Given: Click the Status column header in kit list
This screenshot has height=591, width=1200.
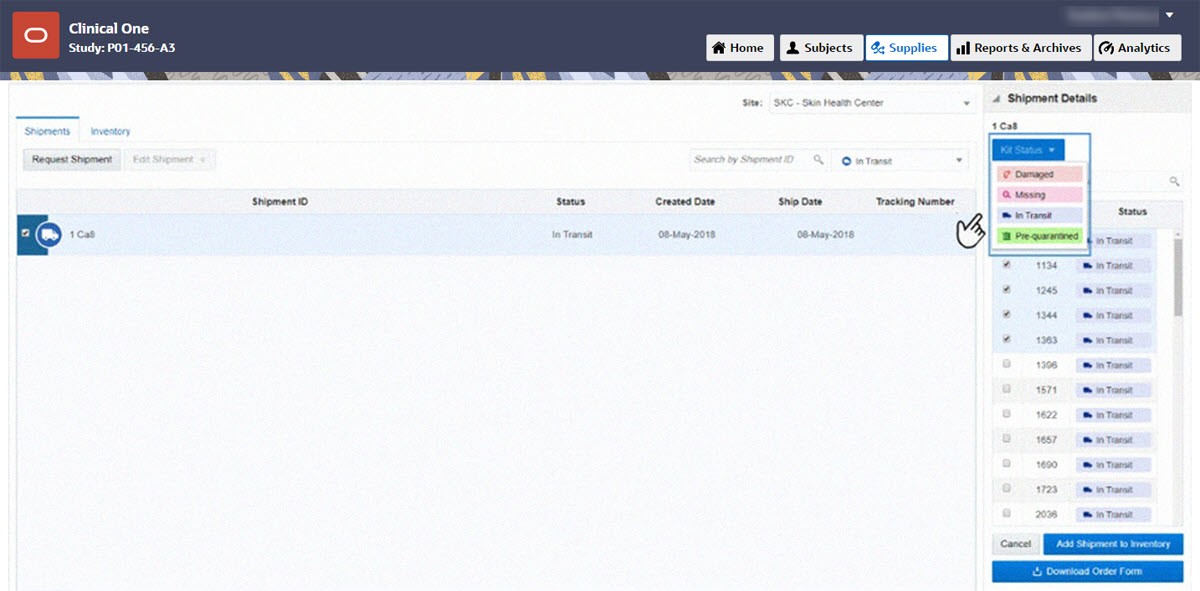Looking at the screenshot, I should click(x=1132, y=212).
